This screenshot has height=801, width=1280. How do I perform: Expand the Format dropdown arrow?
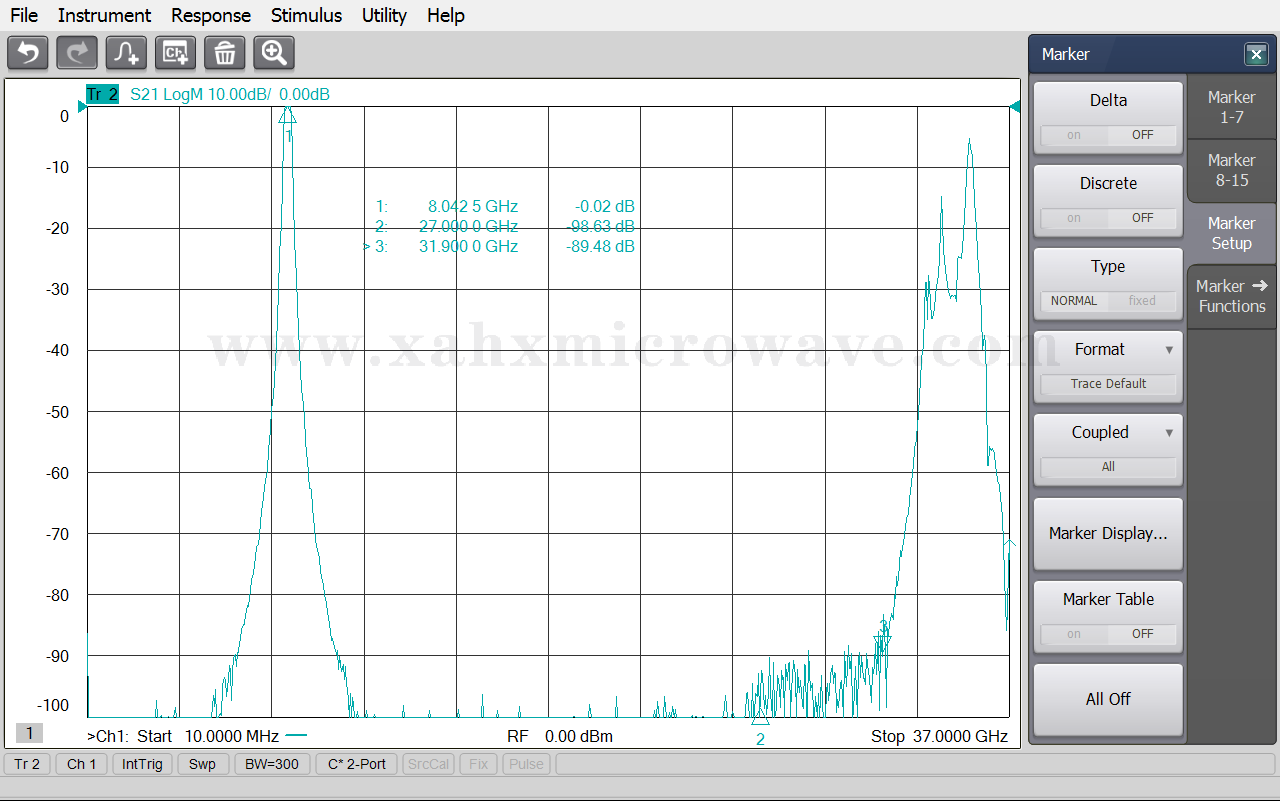[x=1169, y=350]
